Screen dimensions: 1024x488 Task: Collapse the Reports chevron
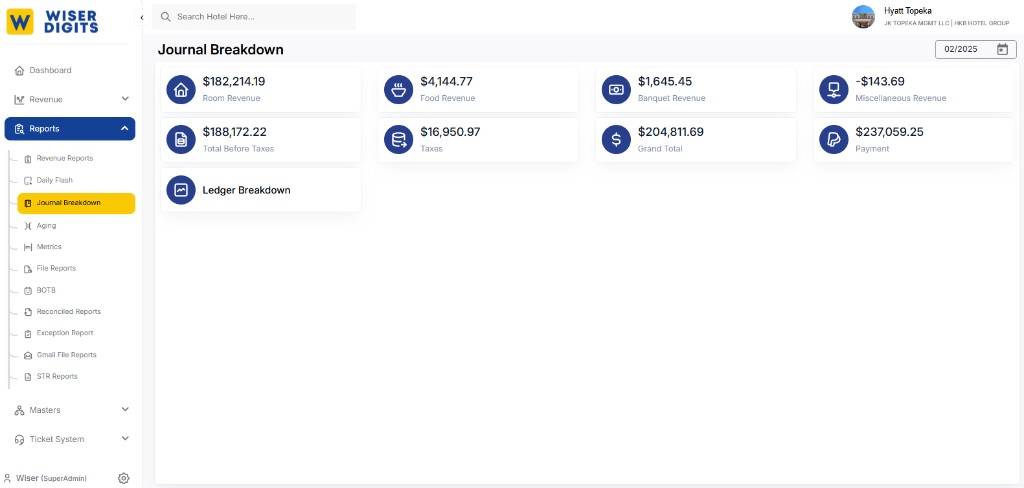coord(125,129)
